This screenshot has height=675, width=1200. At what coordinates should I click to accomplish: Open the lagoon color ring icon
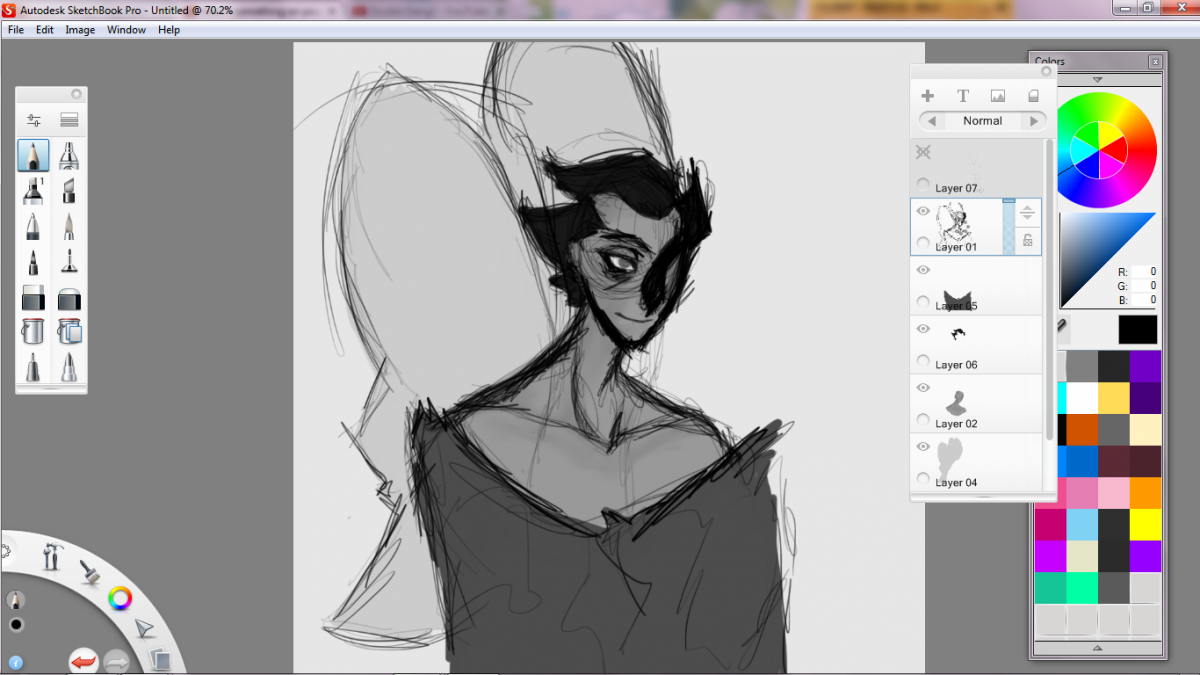pos(120,598)
